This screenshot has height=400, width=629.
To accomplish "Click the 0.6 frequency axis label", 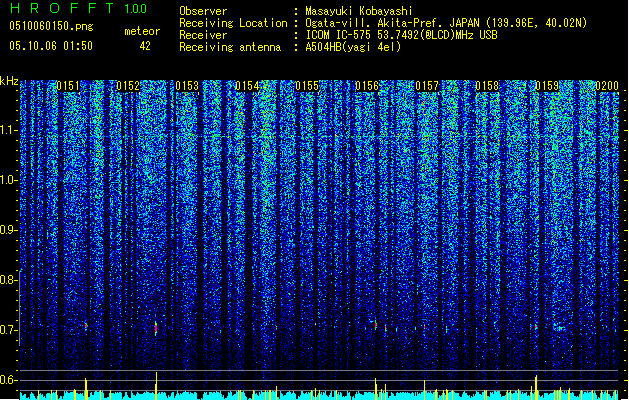I will (x=8, y=380).
